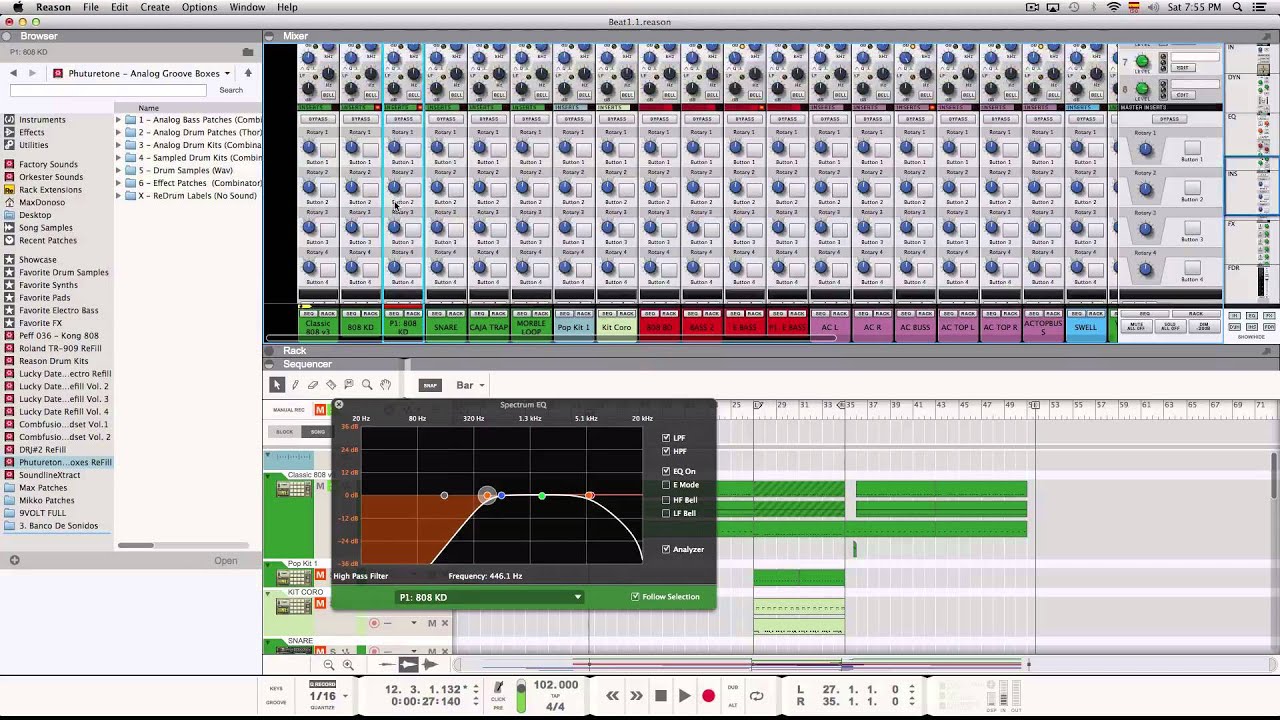Screen dimensions: 1280x720
Task: Open the 1/16 quantize value dropdown
Action: coord(329,696)
